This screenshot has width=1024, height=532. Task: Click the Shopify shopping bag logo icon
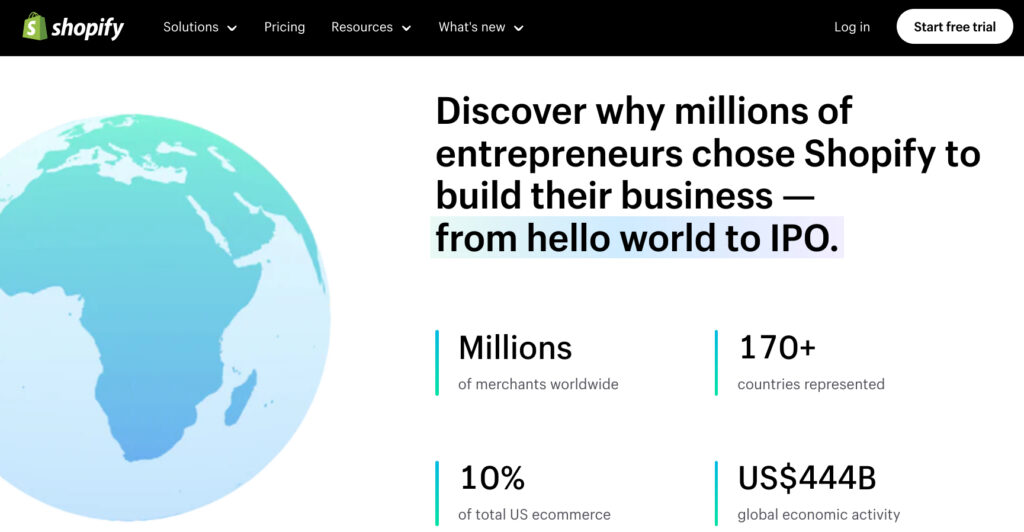[x=35, y=27]
